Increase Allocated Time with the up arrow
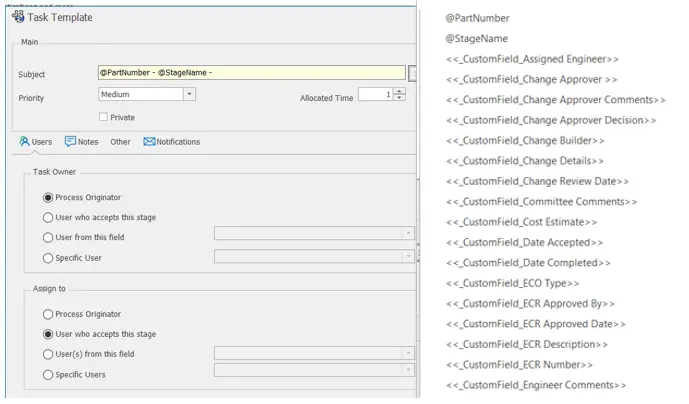The image size is (689, 404). coord(400,91)
